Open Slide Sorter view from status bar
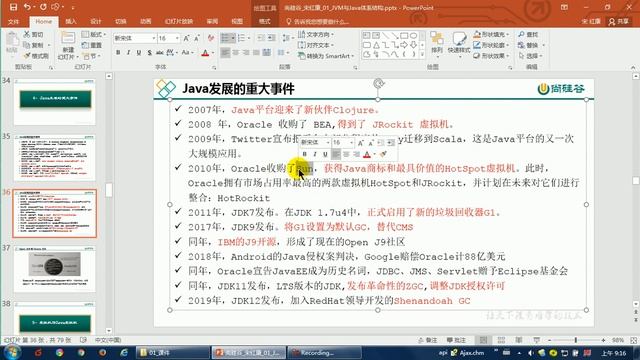Viewport: 640px width, 360px height. [501, 340]
